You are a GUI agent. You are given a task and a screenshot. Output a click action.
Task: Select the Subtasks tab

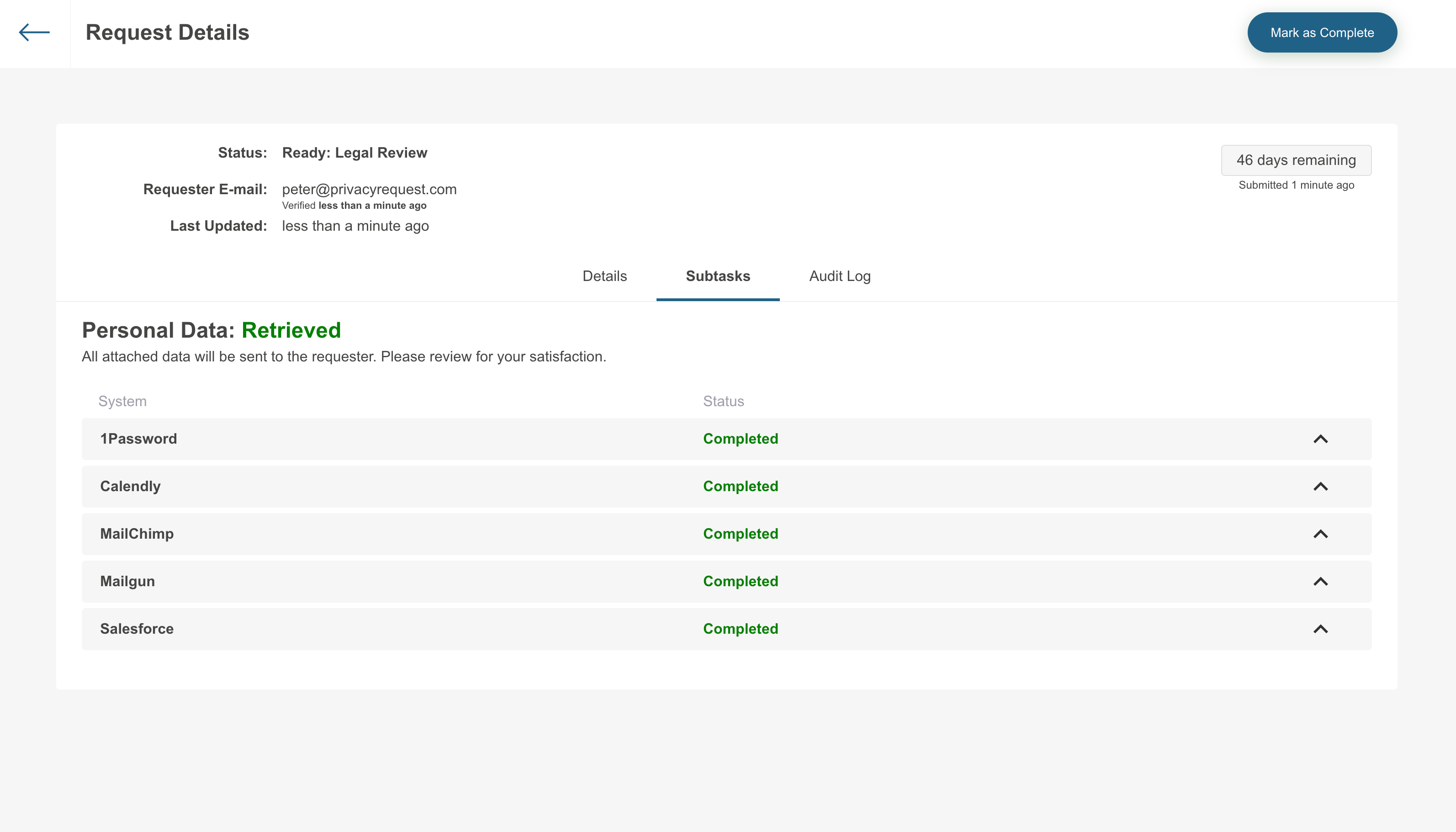(x=717, y=276)
